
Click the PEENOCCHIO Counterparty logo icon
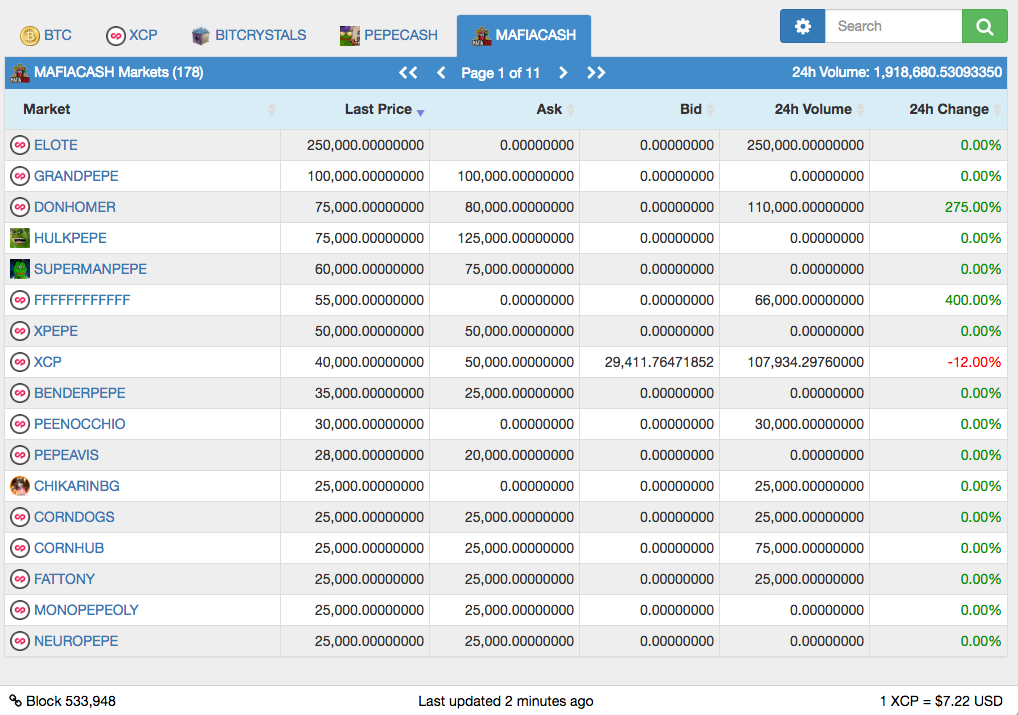(19, 424)
